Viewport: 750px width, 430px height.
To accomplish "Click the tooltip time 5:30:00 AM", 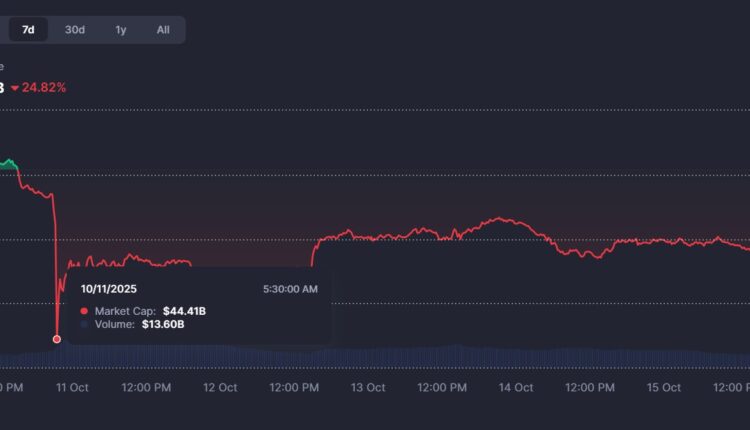I will [x=290, y=289].
